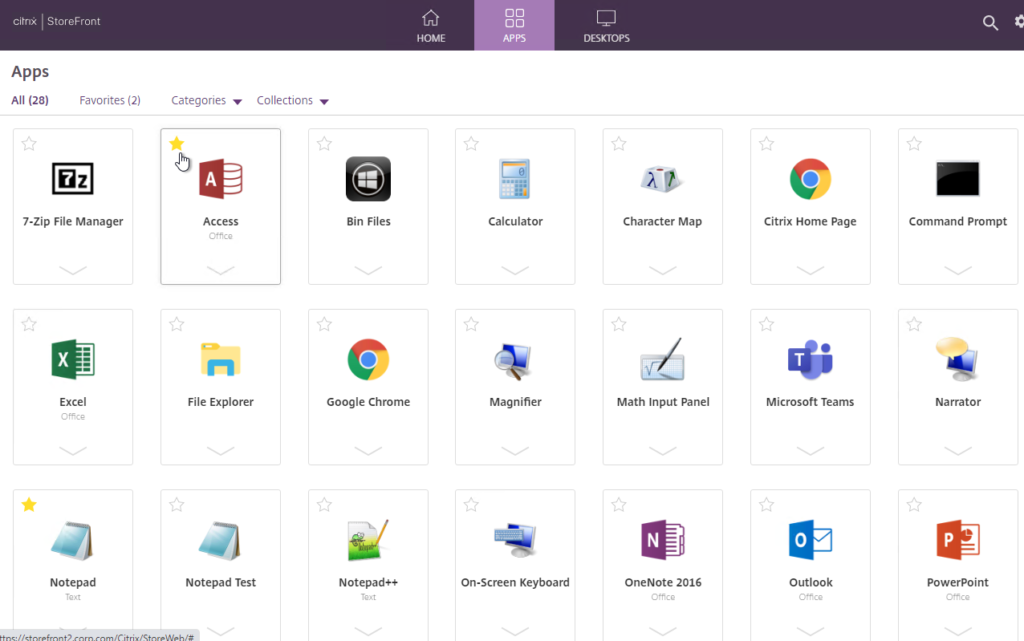
Task: Favorite the Bin Files app
Action: pos(323,144)
